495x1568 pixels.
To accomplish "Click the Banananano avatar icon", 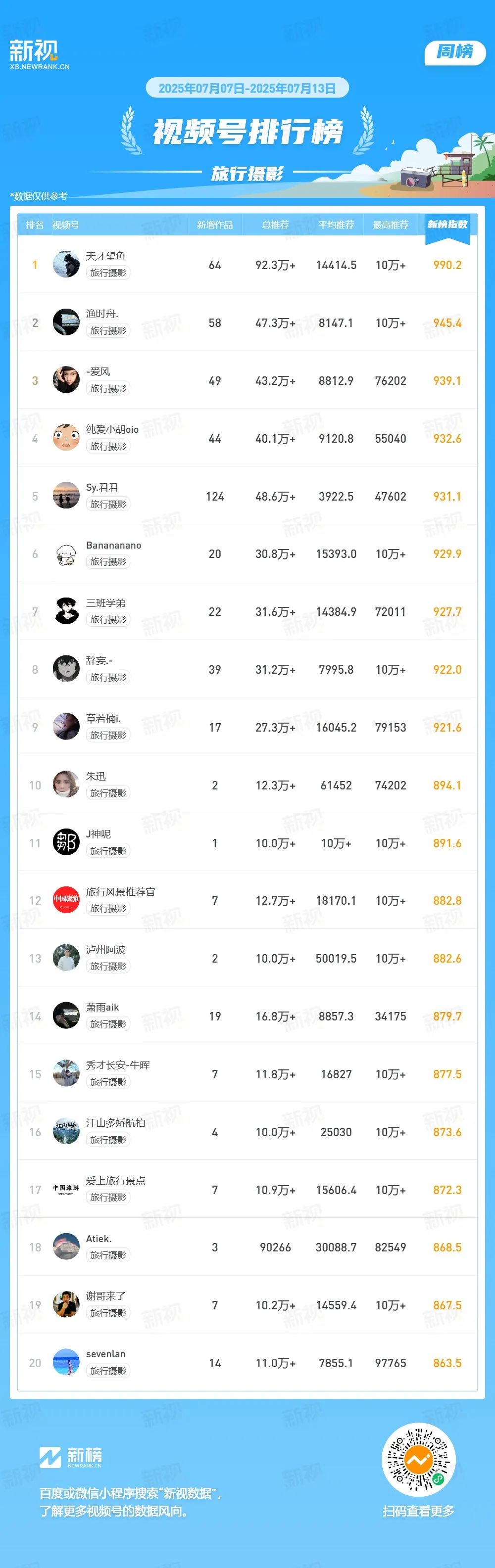I will pos(66,553).
